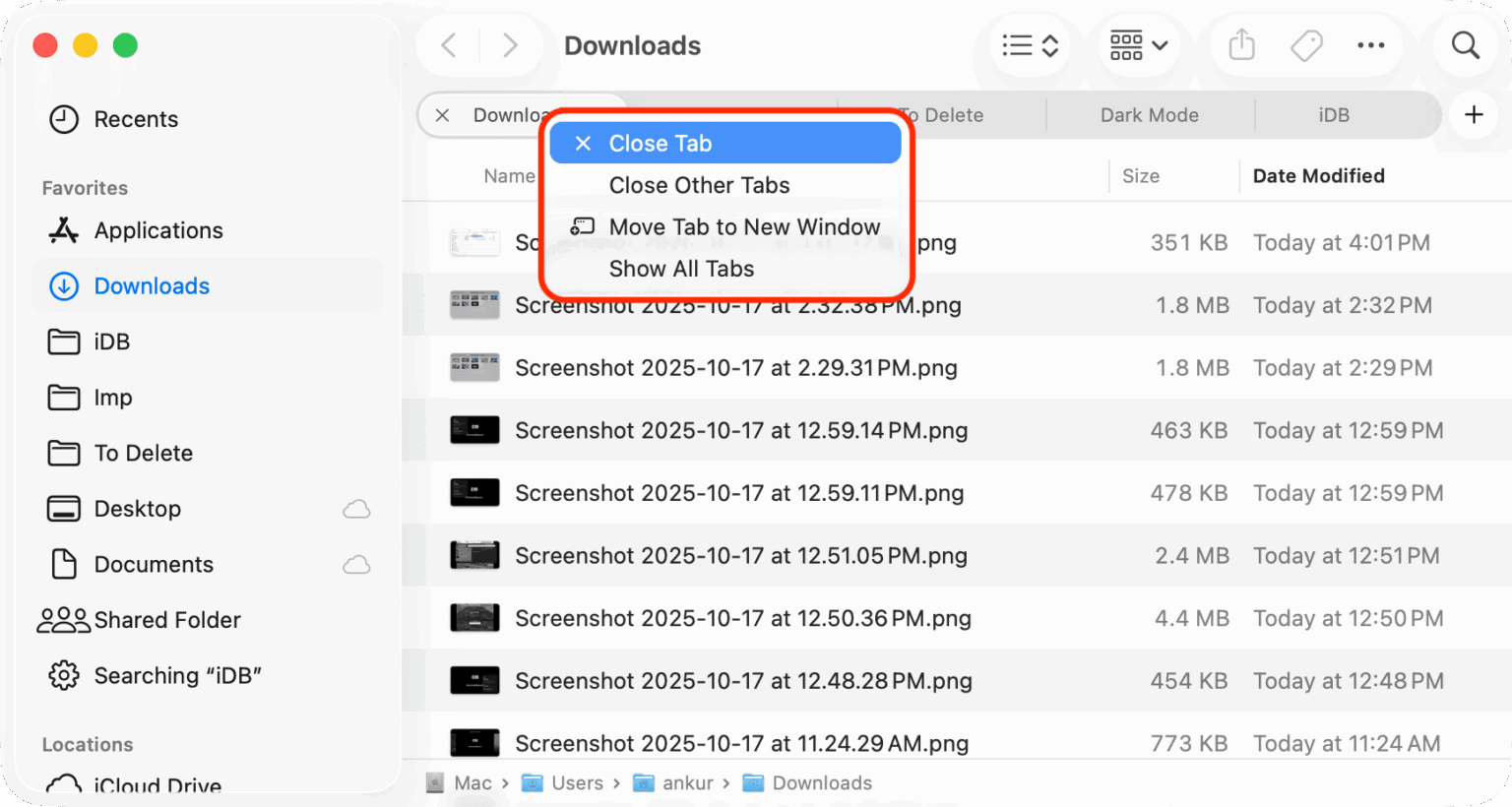The image size is (1512, 807).
Task: Open the Share toolbar button
Action: (1242, 44)
